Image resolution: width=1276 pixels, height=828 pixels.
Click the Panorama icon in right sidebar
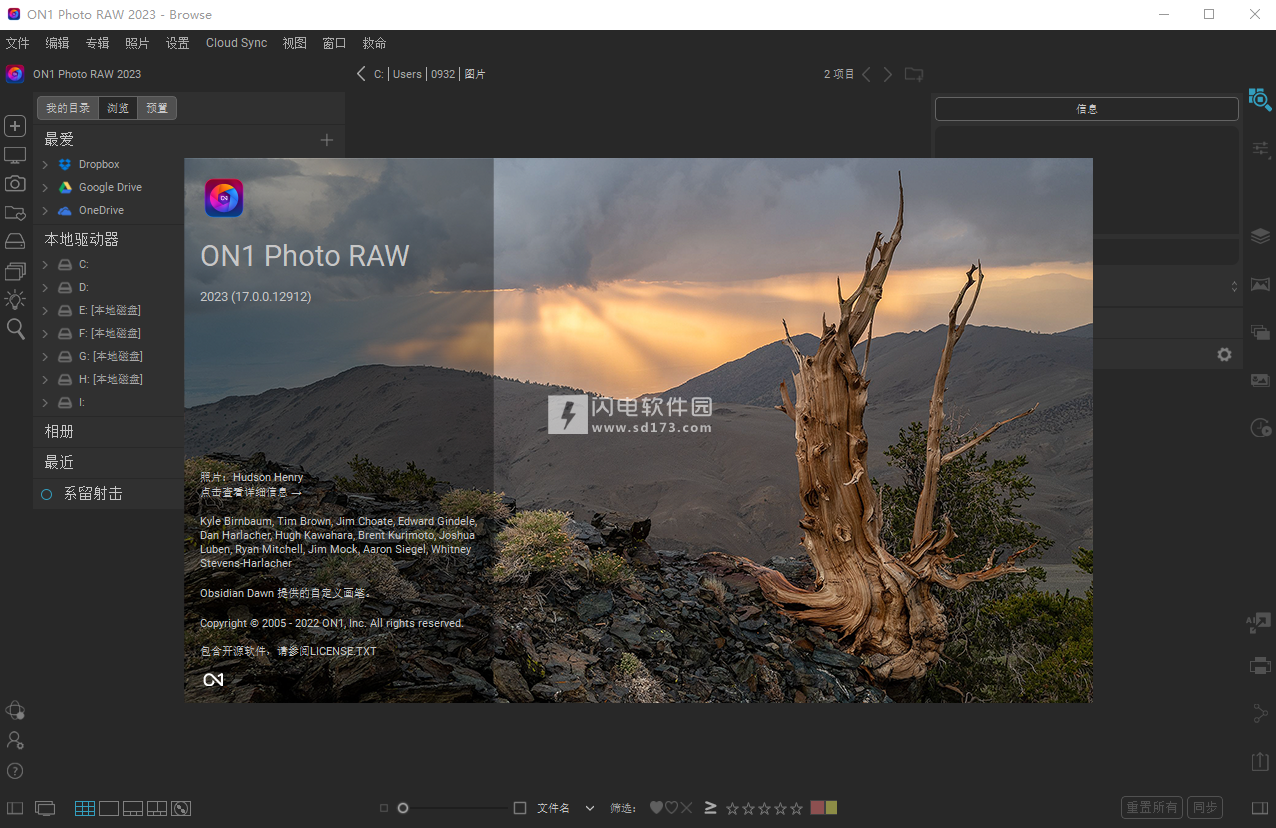(1260, 284)
